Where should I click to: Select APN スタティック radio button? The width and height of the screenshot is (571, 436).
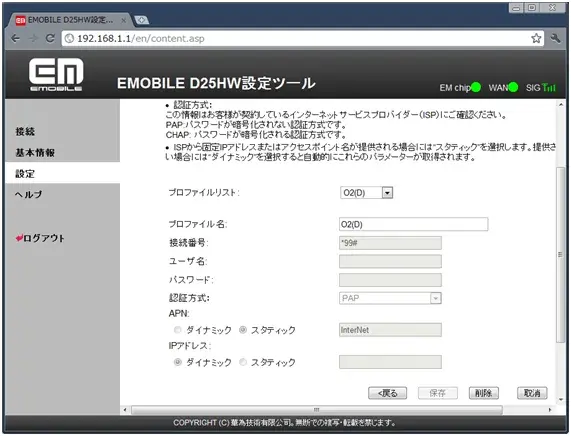pyautogui.click(x=243, y=330)
